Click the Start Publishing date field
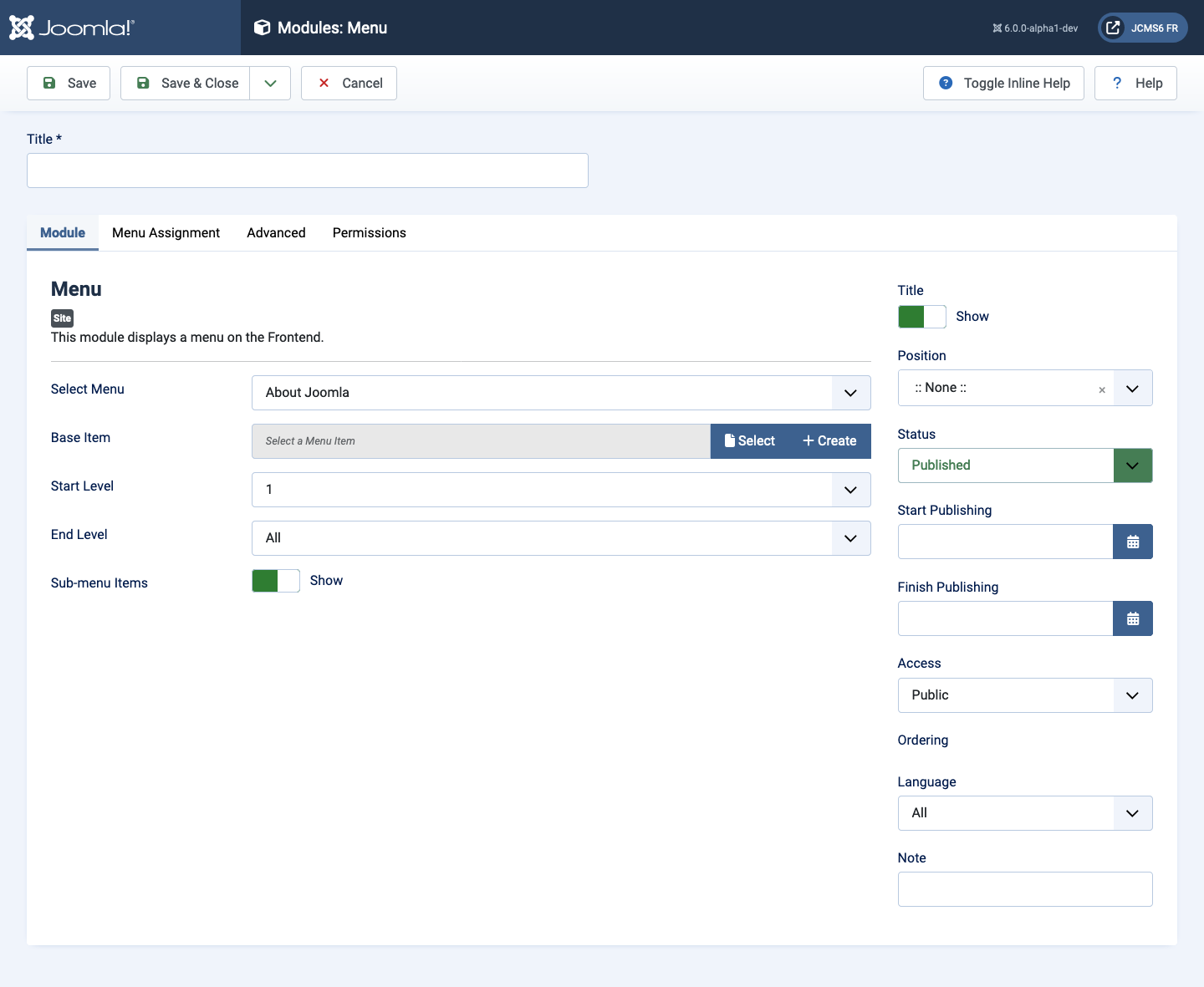This screenshot has width=1204, height=987. [x=1005, y=542]
